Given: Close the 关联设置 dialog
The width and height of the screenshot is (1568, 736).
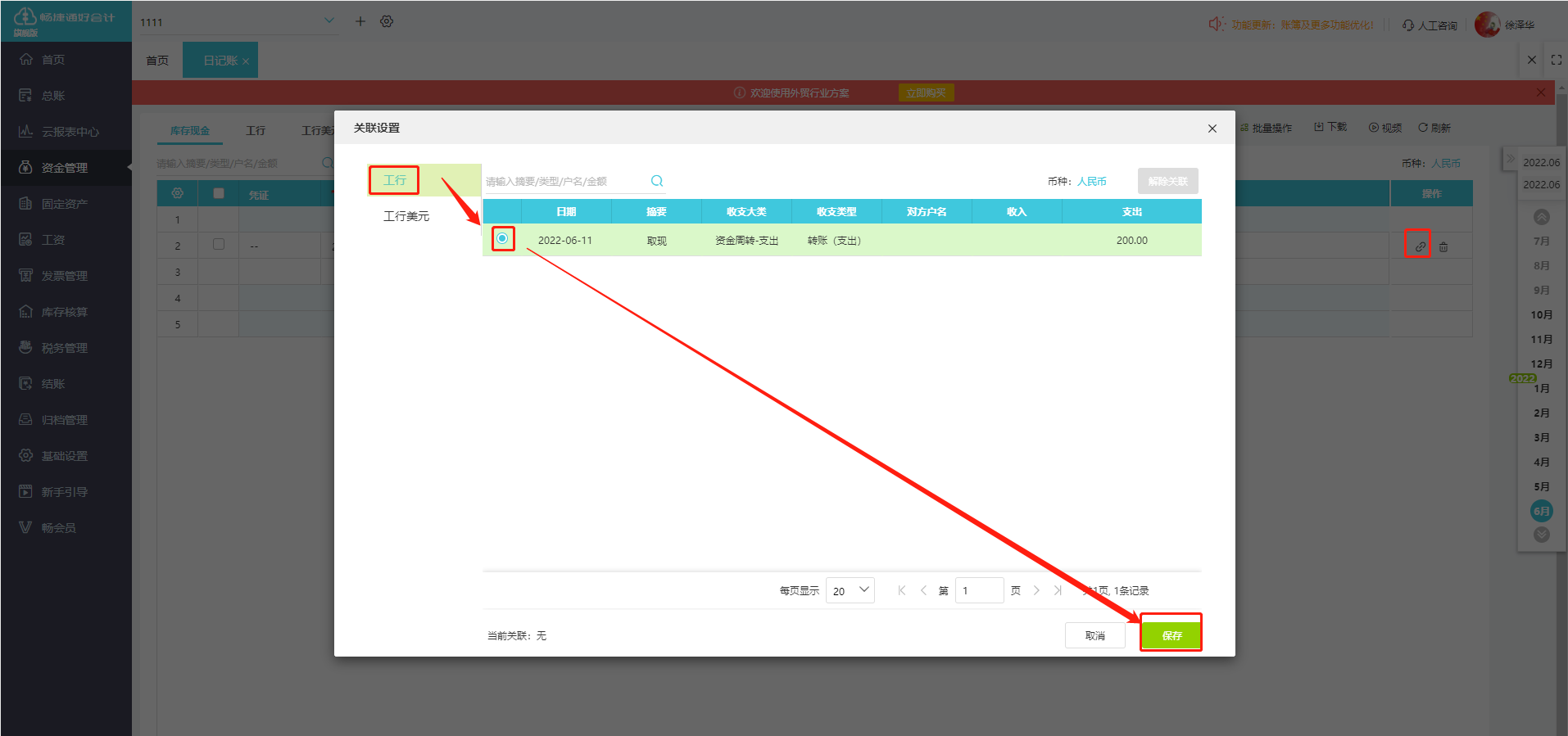Looking at the screenshot, I should (x=1212, y=129).
